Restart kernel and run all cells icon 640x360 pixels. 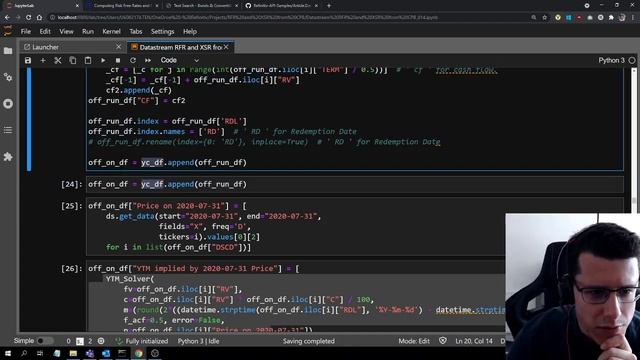(148, 60)
